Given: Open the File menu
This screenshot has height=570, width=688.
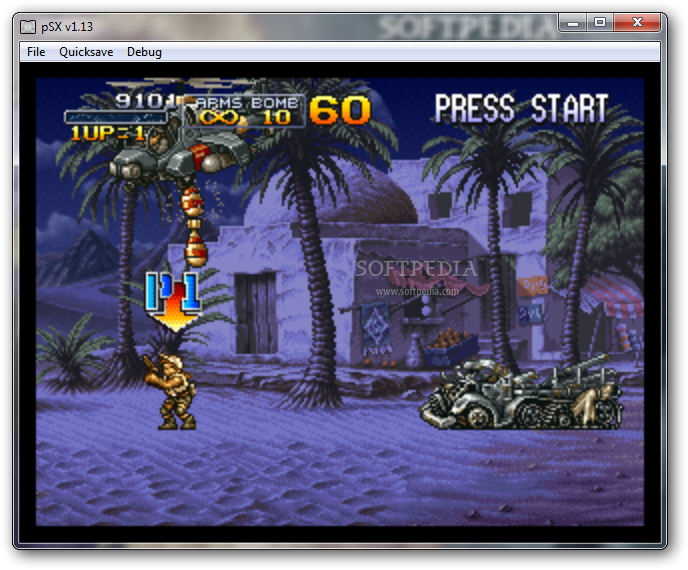Looking at the screenshot, I should [x=36, y=52].
